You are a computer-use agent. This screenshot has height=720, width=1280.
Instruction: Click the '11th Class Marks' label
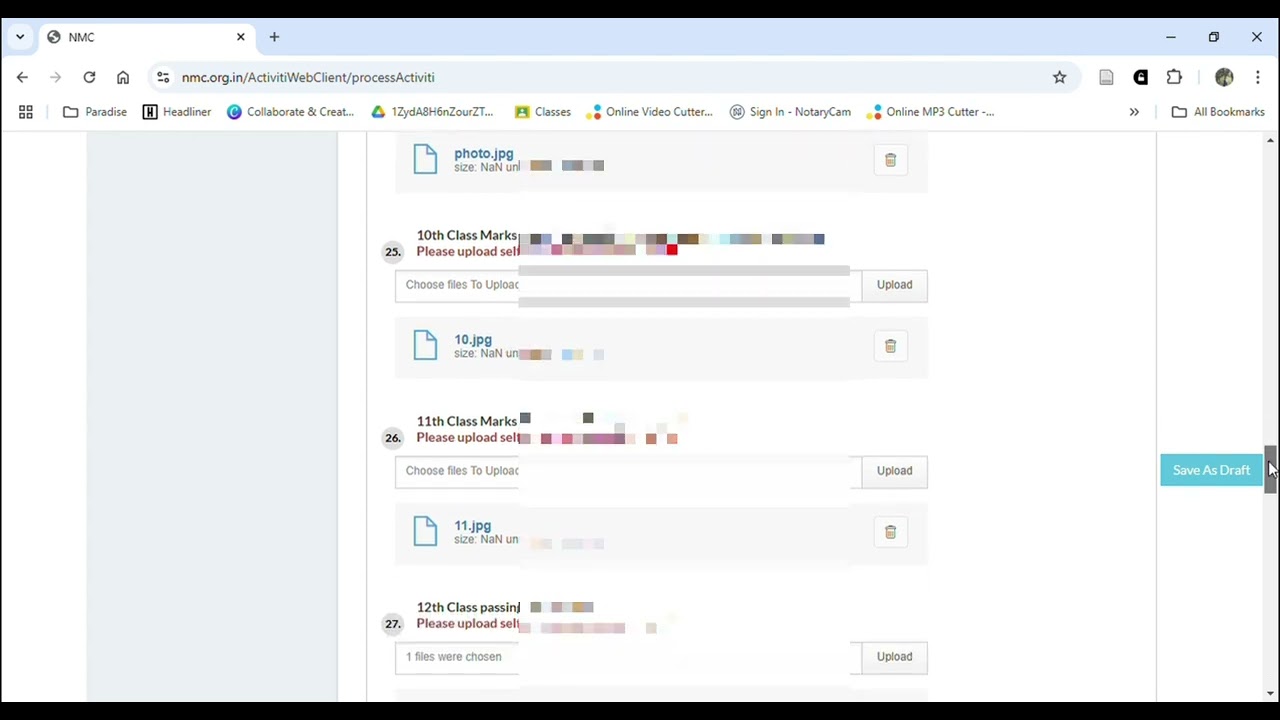[467, 422]
